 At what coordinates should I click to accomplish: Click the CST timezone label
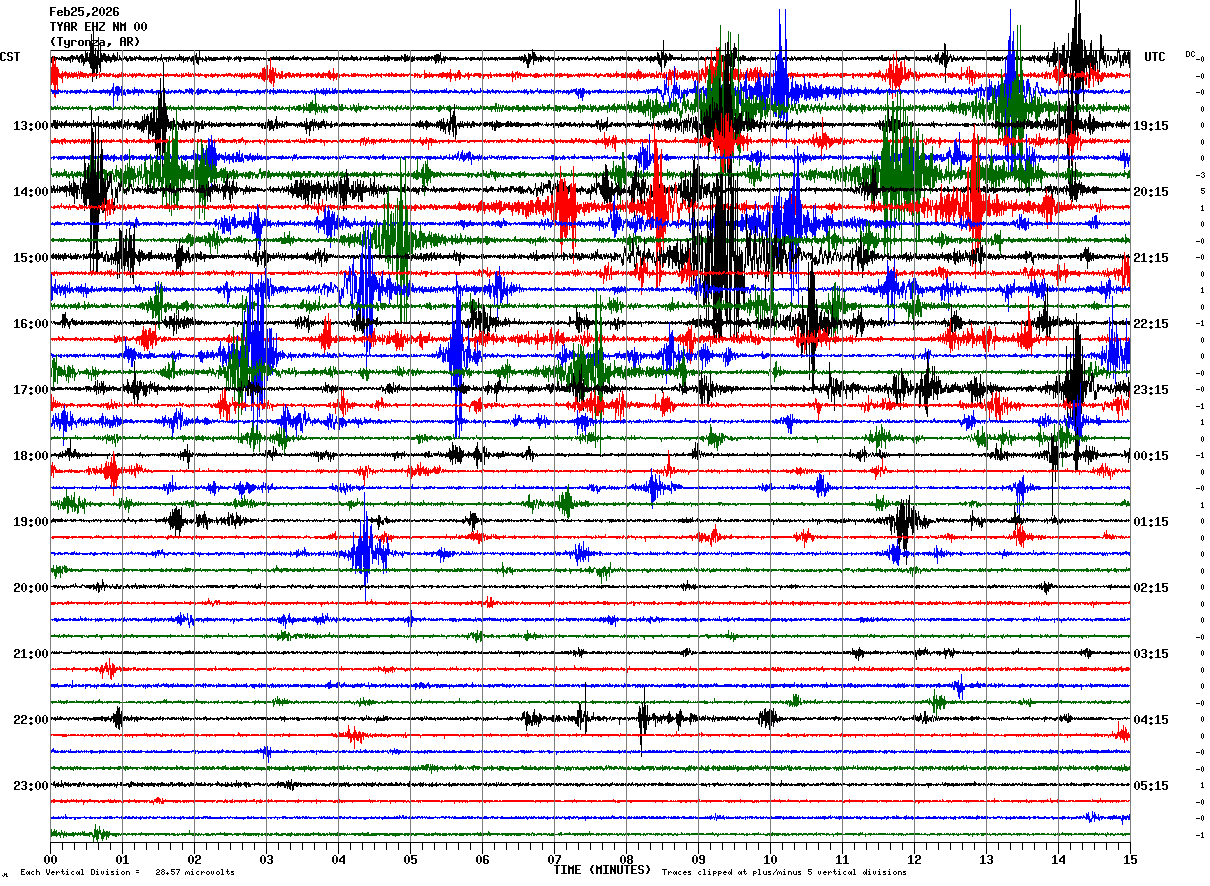click(10, 57)
